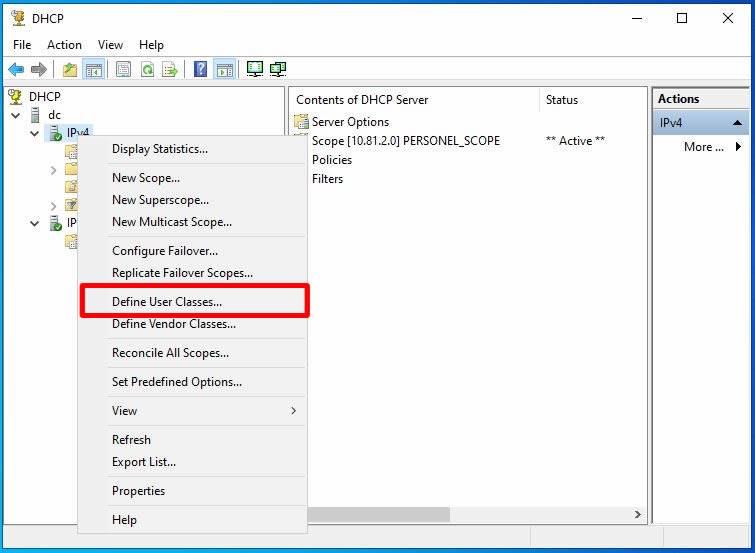Click the IPv4 server icon in tree
This screenshot has width=755, height=553.
point(55,133)
